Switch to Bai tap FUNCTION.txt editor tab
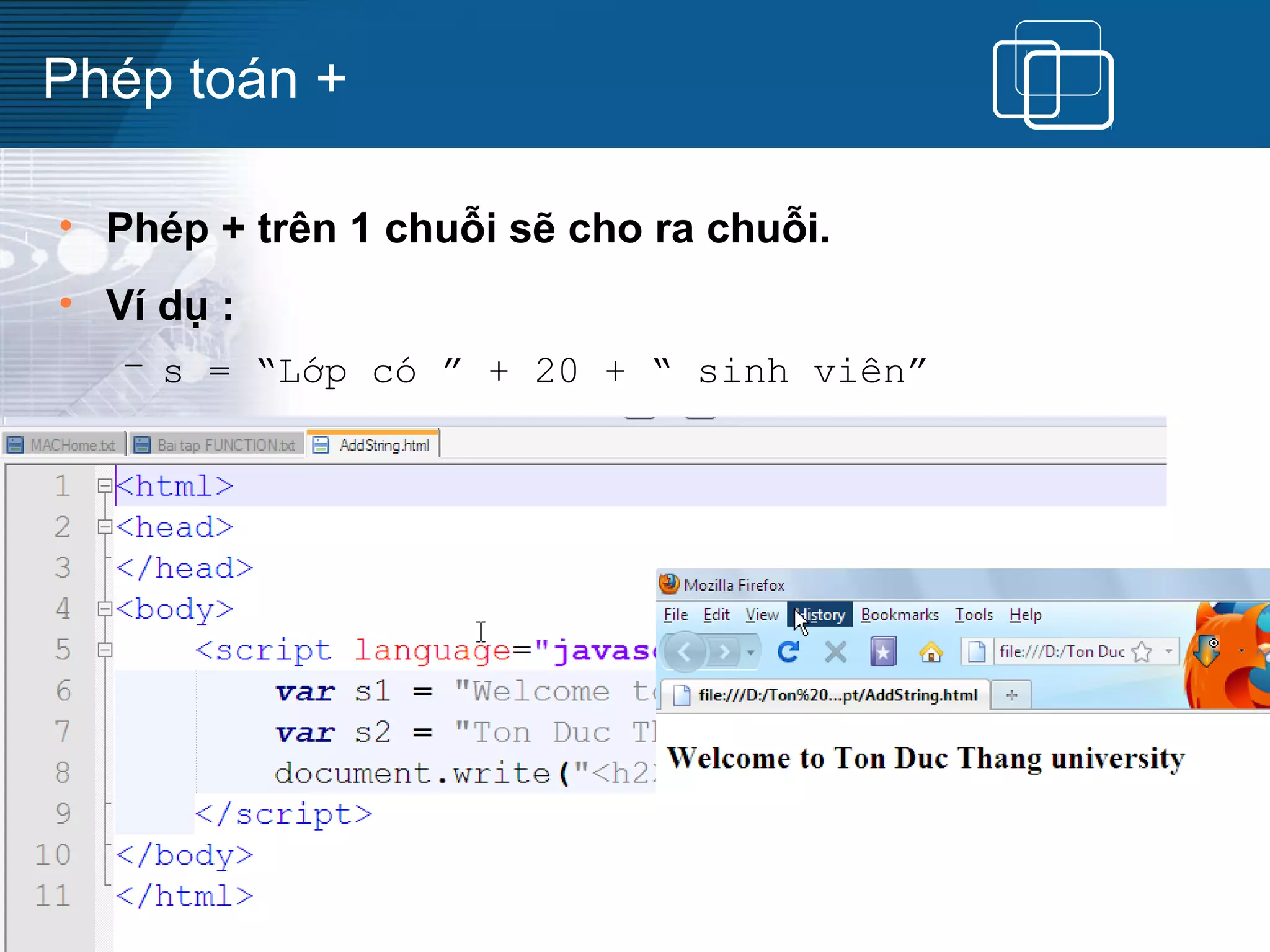Image resolution: width=1270 pixels, height=952 pixels. point(217,445)
